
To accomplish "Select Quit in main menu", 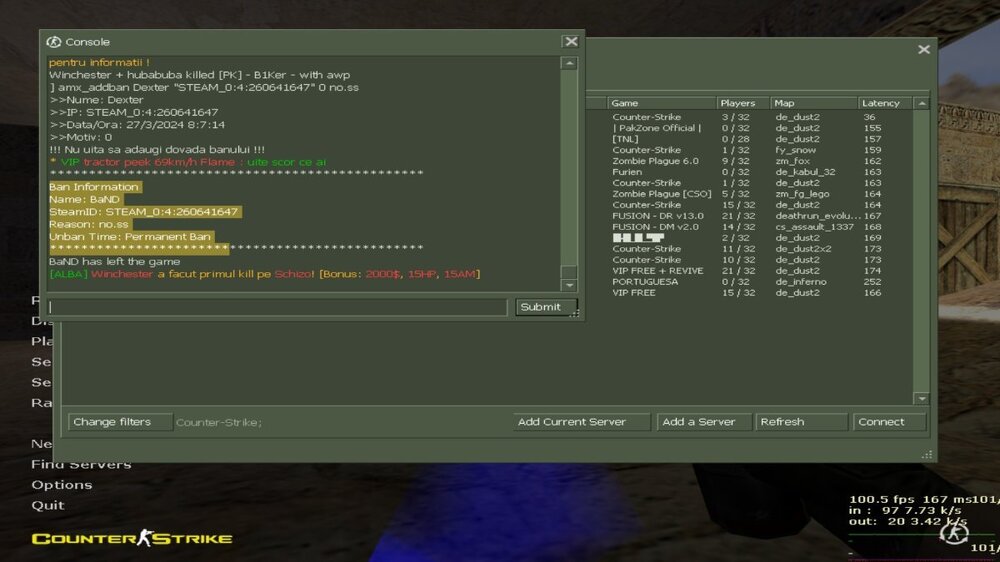I will tap(47, 505).
